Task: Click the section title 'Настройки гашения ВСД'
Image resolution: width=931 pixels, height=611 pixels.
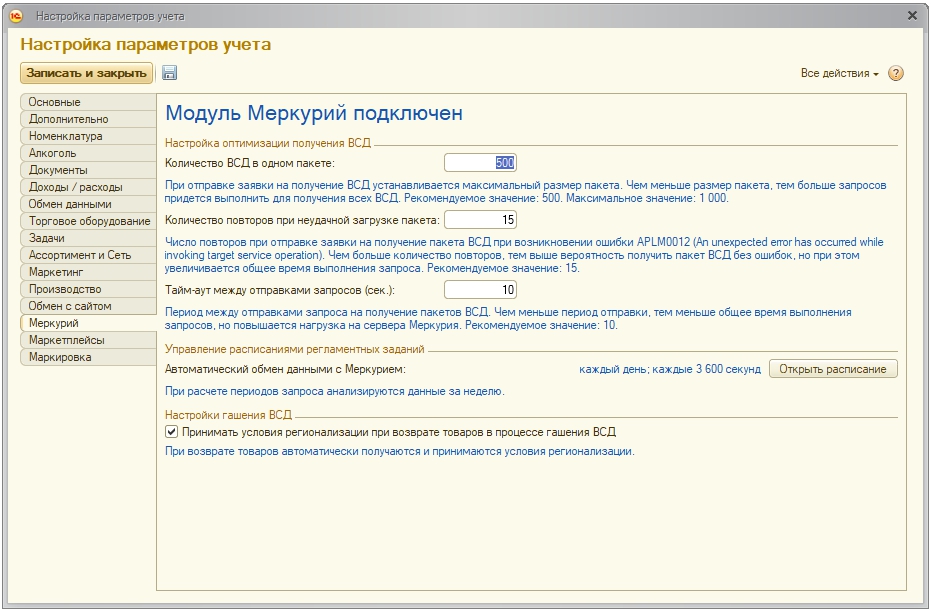Action: [228, 414]
